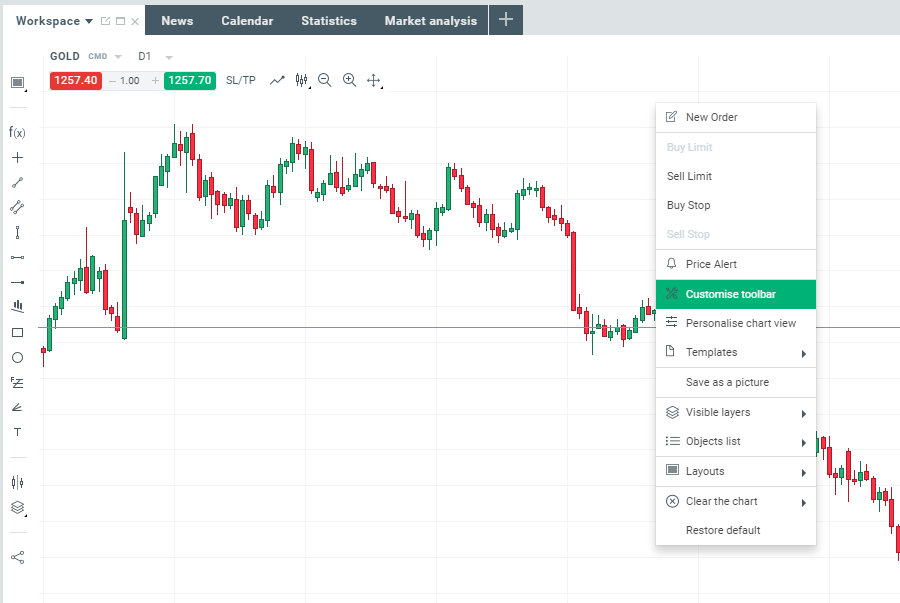Add a new tab with plus button
900x603 pixels.
click(x=506, y=20)
